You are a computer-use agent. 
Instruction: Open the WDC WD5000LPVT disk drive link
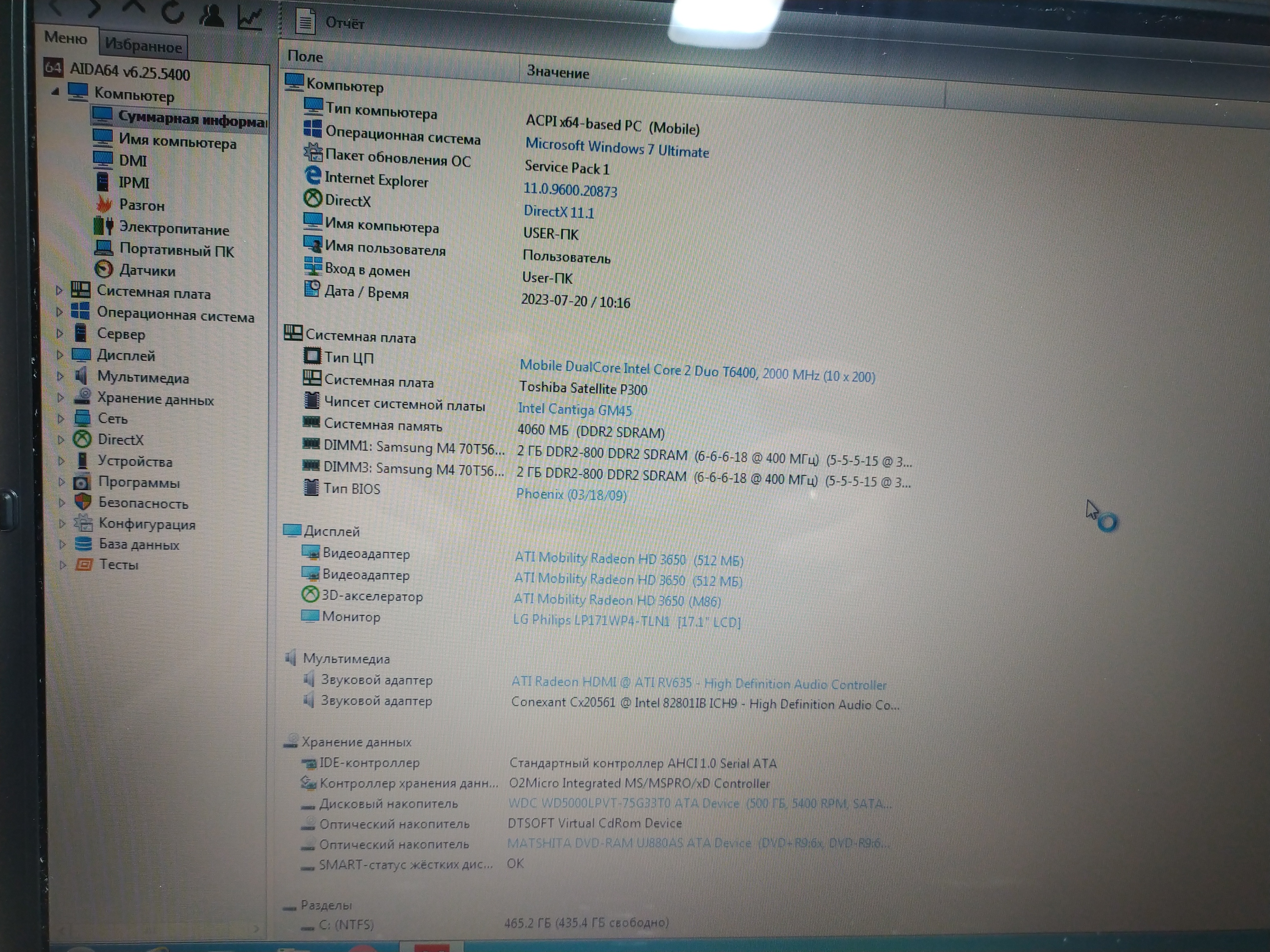point(700,803)
